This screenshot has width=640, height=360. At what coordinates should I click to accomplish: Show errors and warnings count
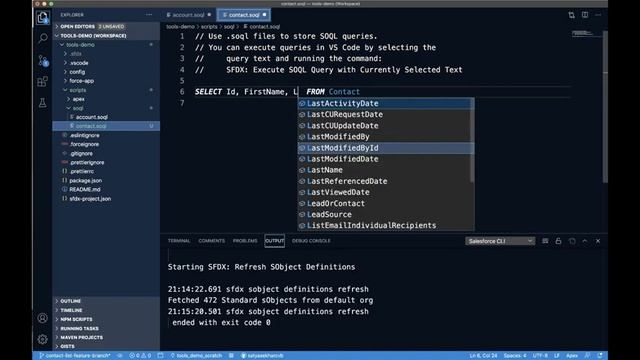[140, 356]
